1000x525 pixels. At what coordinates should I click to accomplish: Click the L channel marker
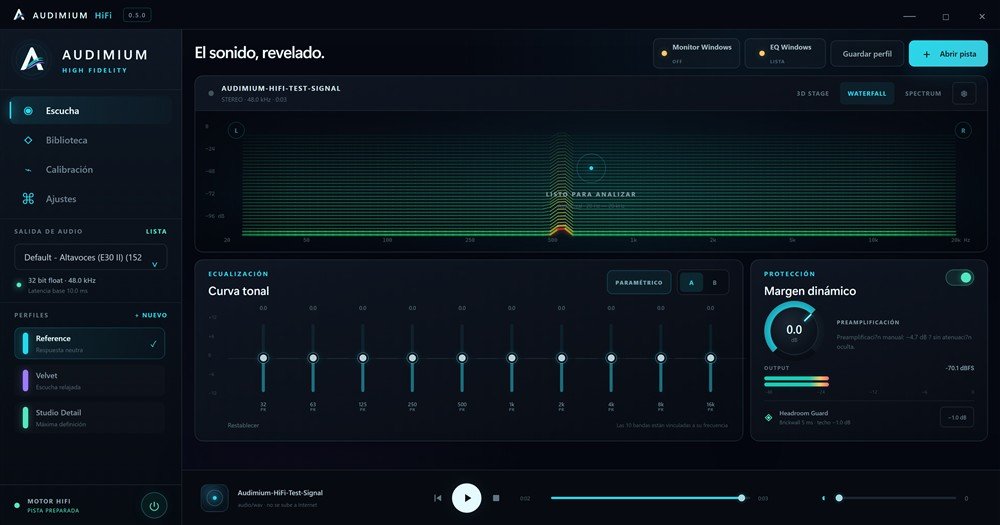(x=236, y=131)
